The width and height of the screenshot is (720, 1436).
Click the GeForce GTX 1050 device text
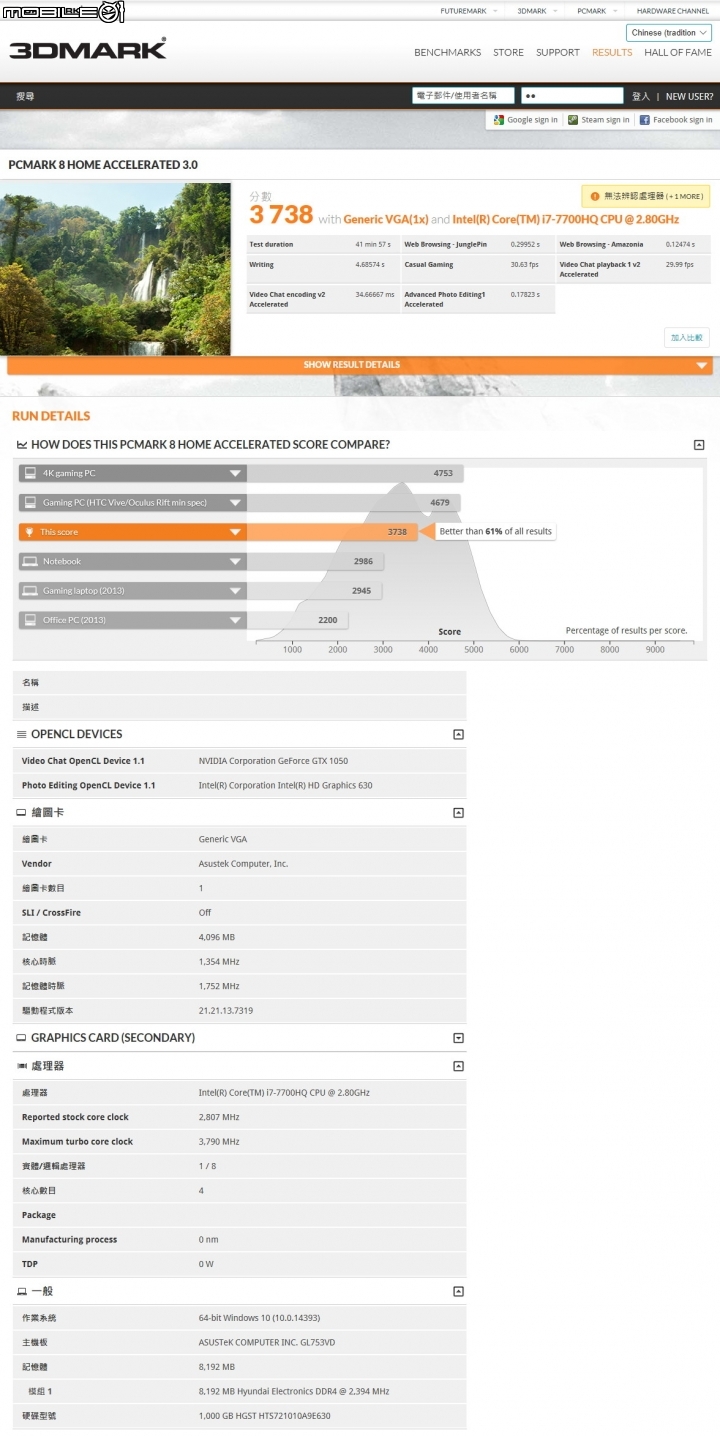point(273,761)
